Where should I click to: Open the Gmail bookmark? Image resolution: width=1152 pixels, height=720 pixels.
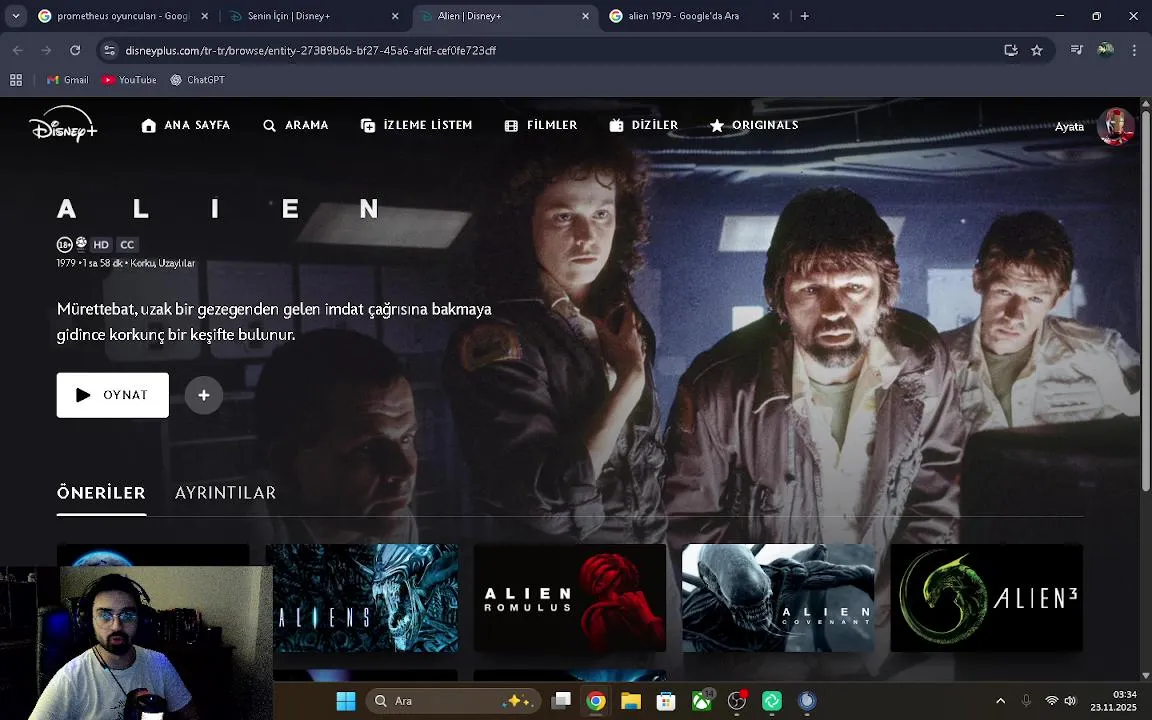[68, 80]
